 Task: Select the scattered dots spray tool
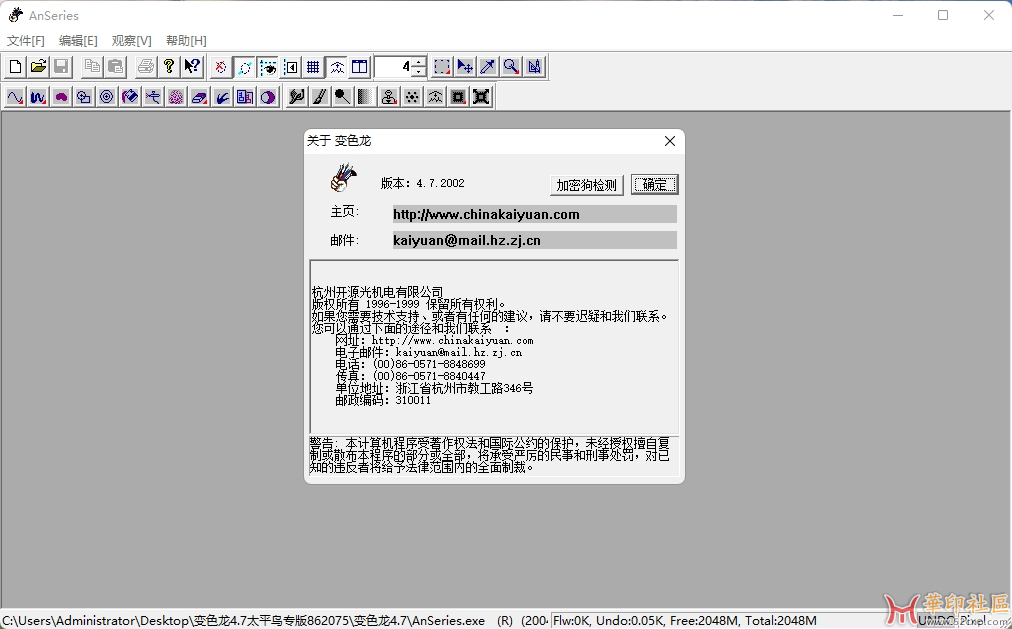[x=412, y=97]
